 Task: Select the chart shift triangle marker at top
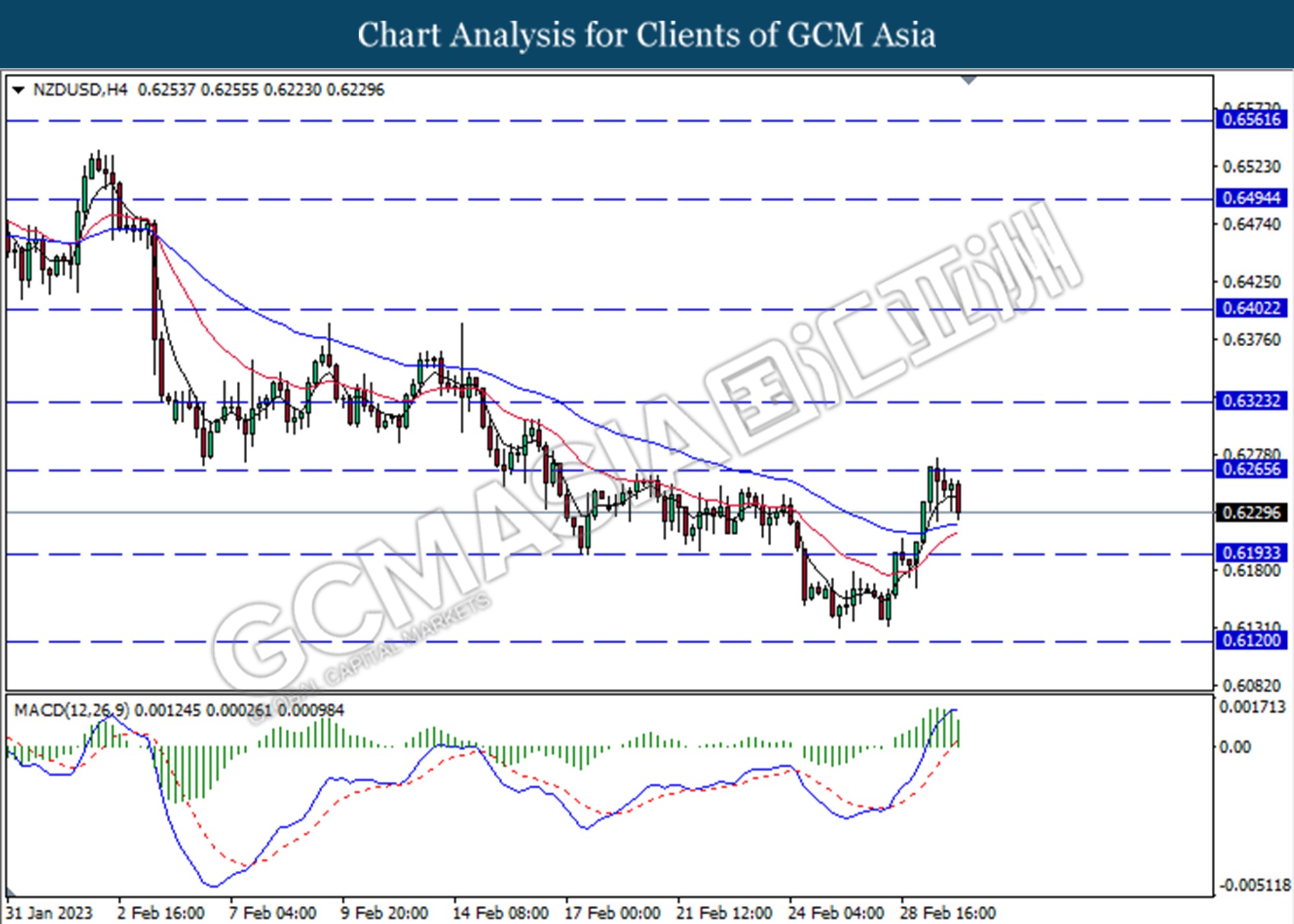pos(969,80)
